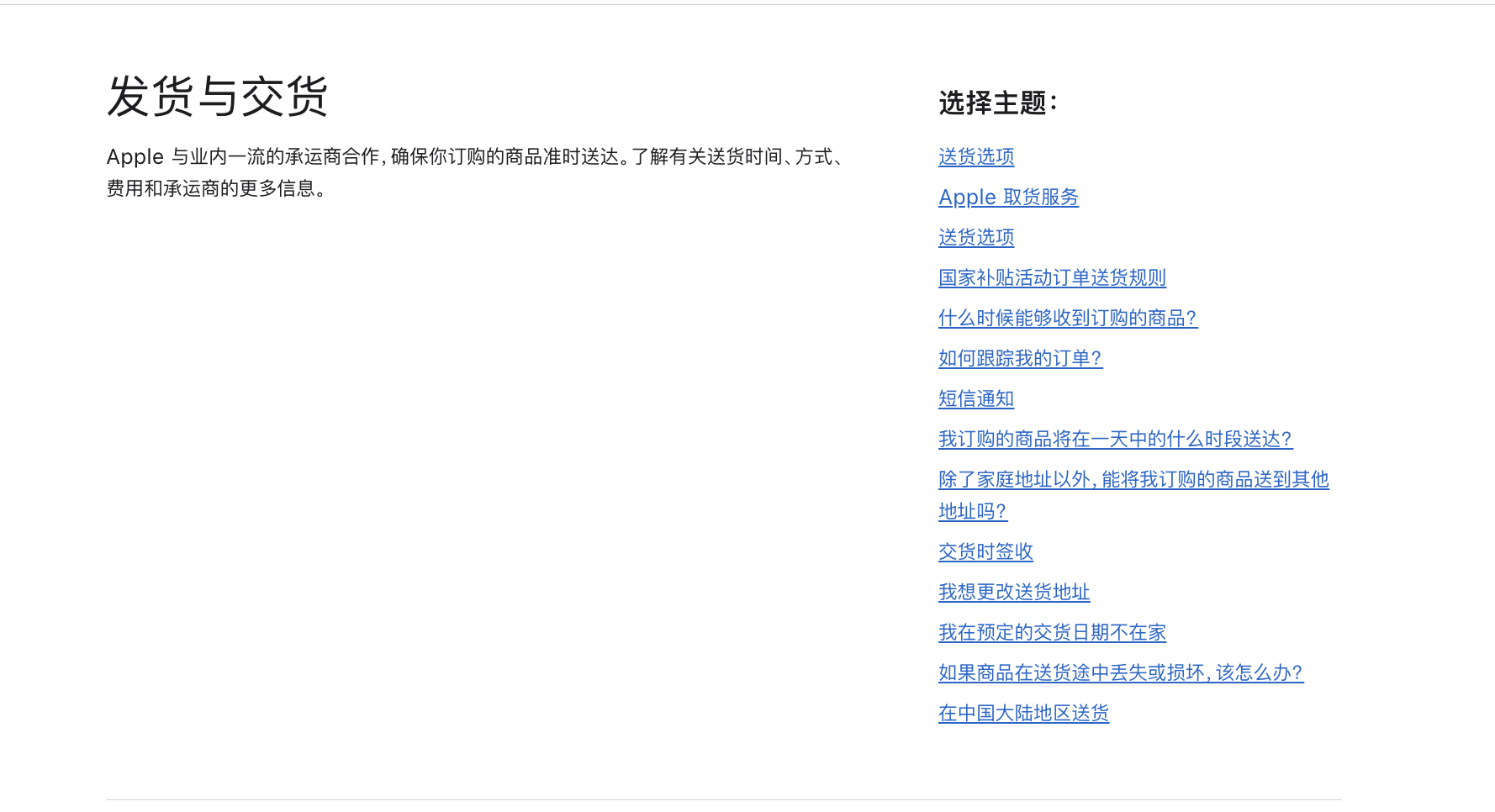
Task: Select the 发货与交货 page title
Action: tap(219, 97)
